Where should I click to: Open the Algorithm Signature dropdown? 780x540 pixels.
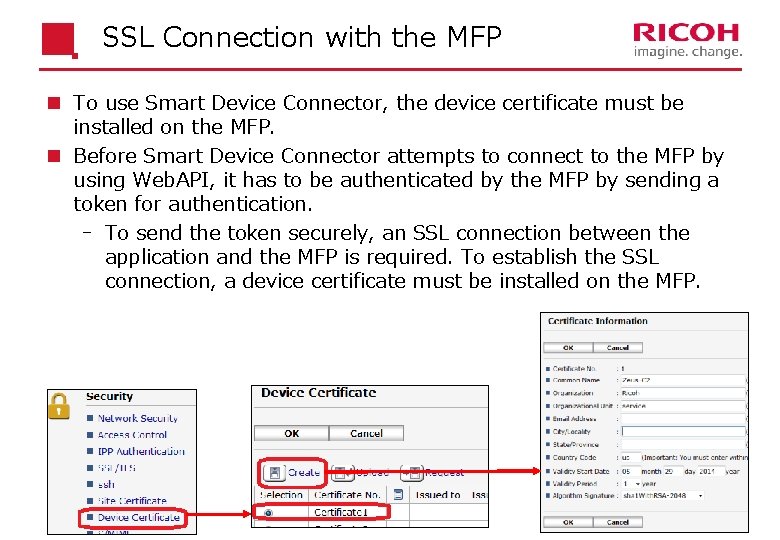[663, 496]
